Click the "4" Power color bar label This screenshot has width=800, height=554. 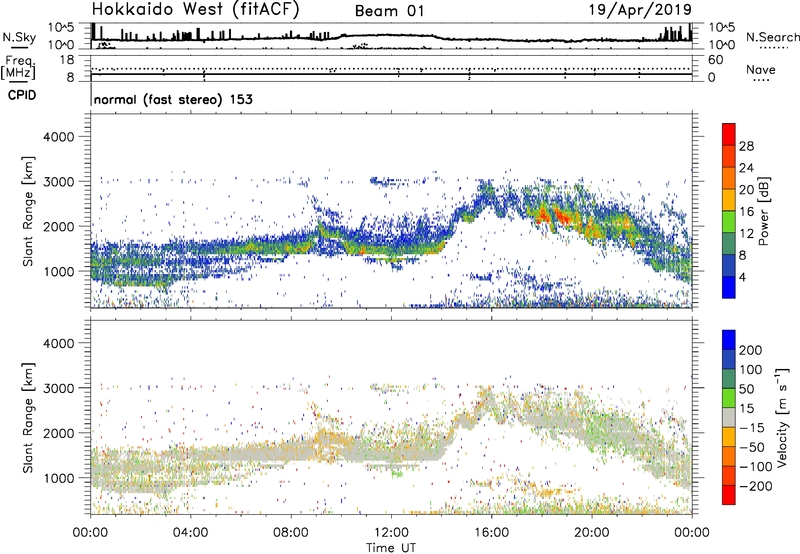[742, 278]
